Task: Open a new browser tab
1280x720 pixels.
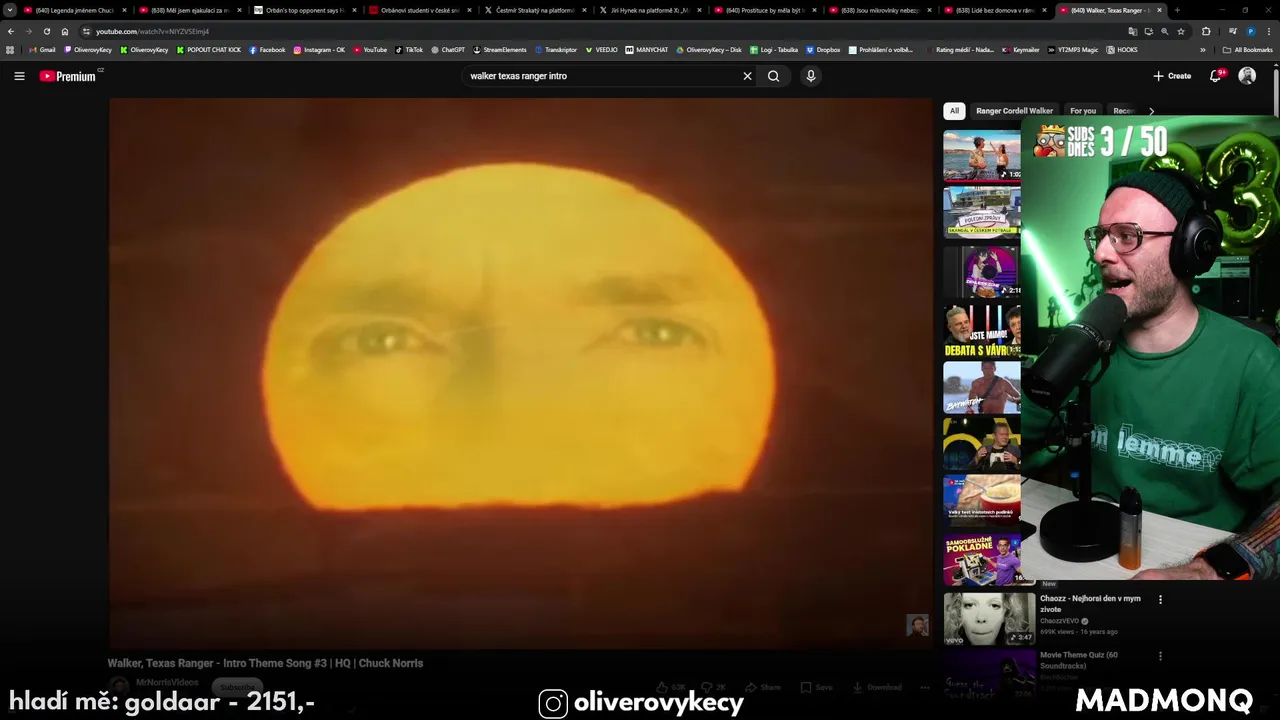Action: pyautogui.click(x=1177, y=10)
